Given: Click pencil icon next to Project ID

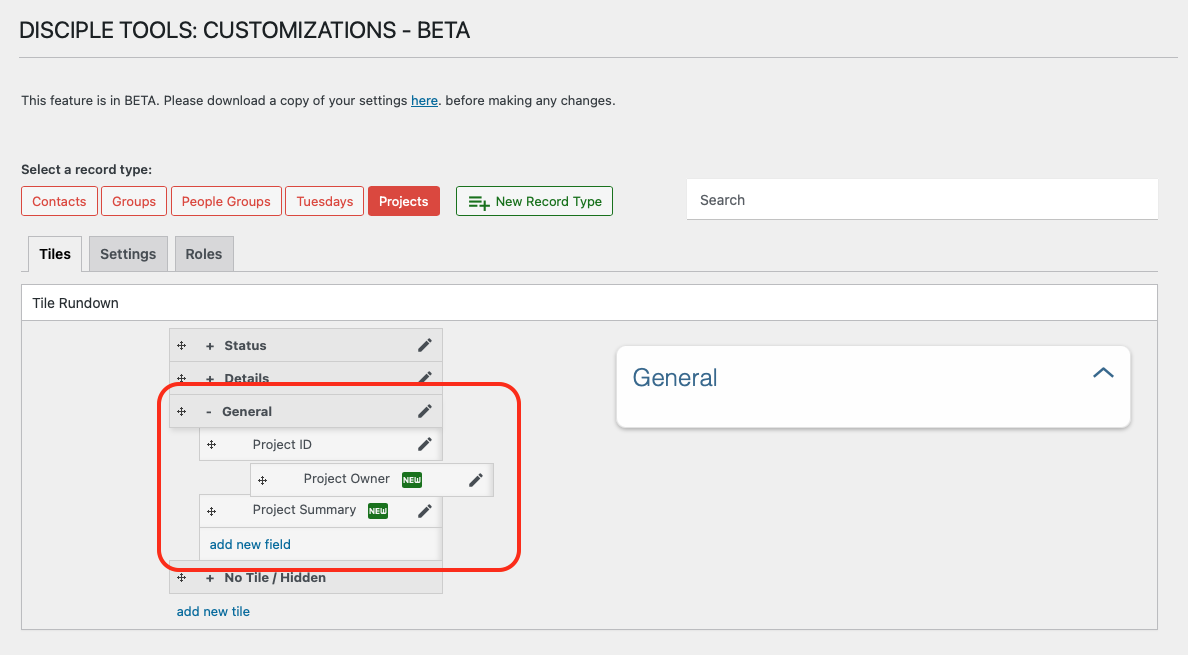Looking at the screenshot, I should coord(425,444).
